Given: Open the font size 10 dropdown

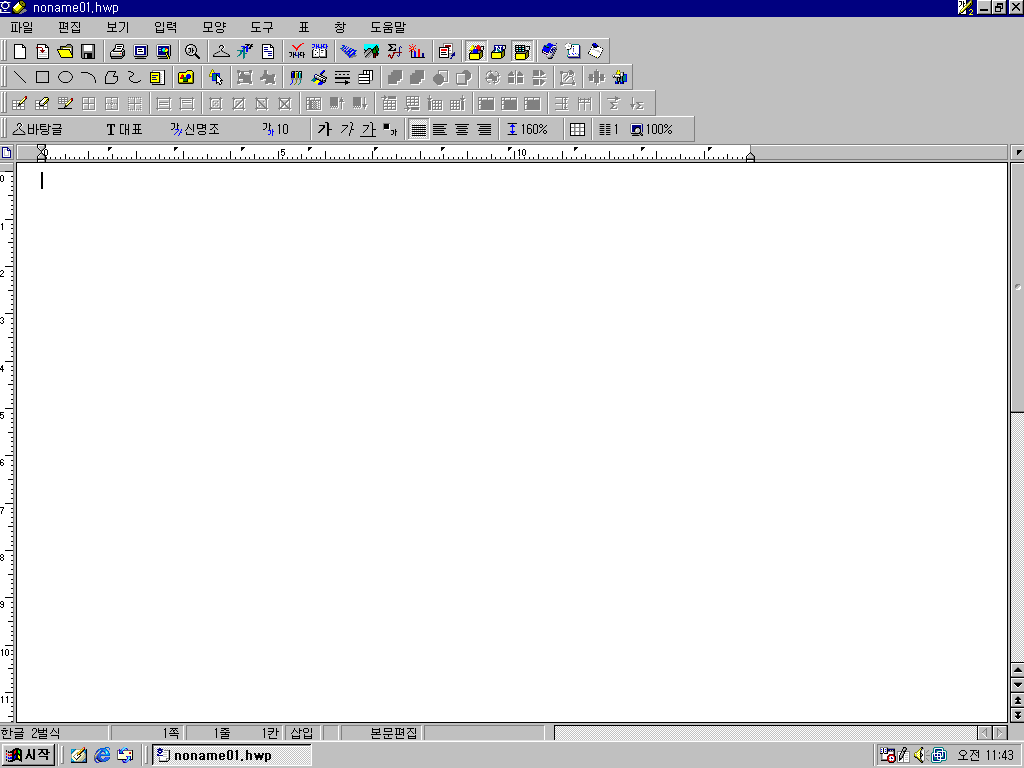Looking at the screenshot, I should (276, 129).
